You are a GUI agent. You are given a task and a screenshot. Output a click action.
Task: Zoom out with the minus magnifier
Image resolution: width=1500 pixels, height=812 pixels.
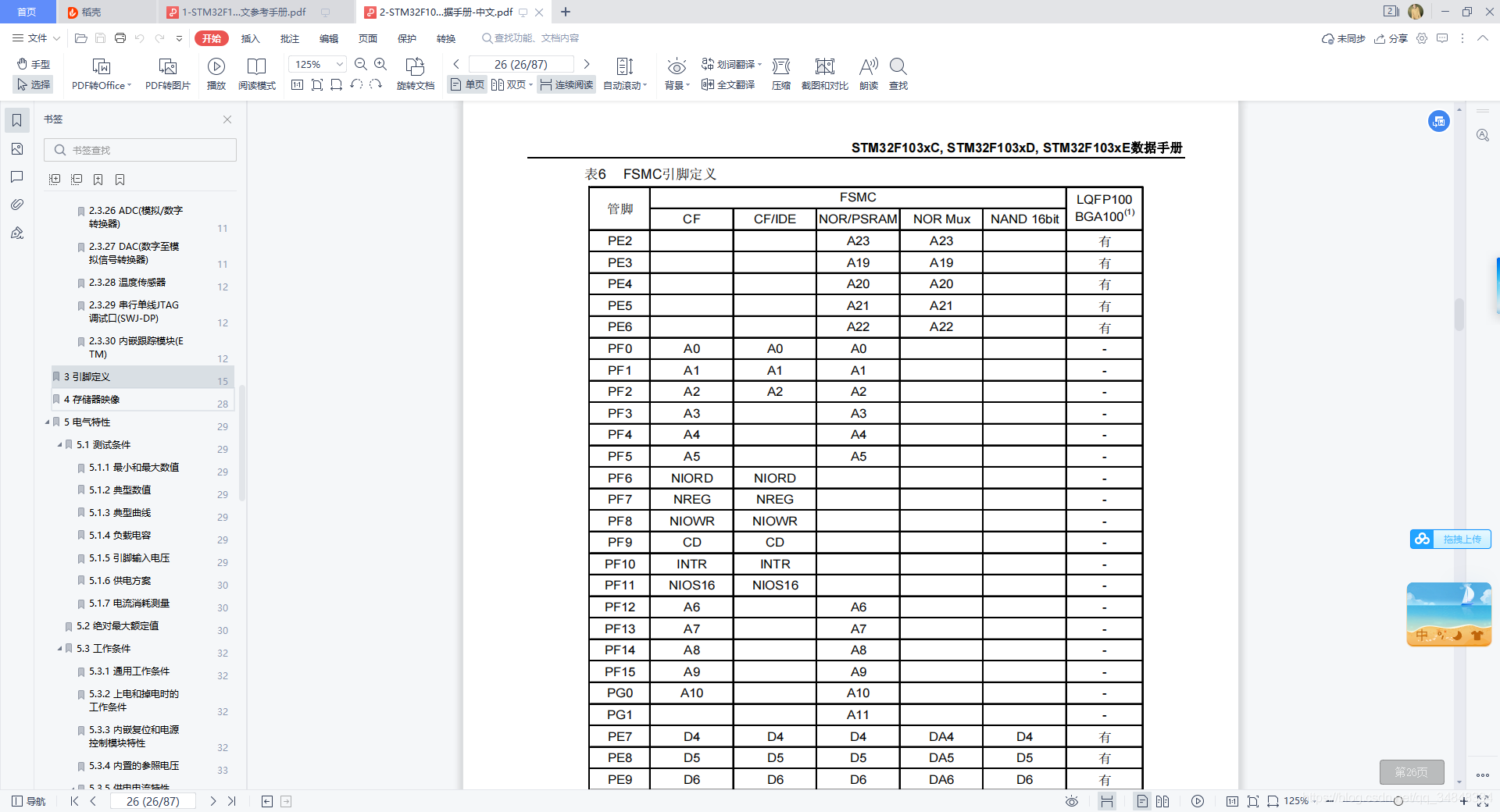pyautogui.click(x=361, y=64)
